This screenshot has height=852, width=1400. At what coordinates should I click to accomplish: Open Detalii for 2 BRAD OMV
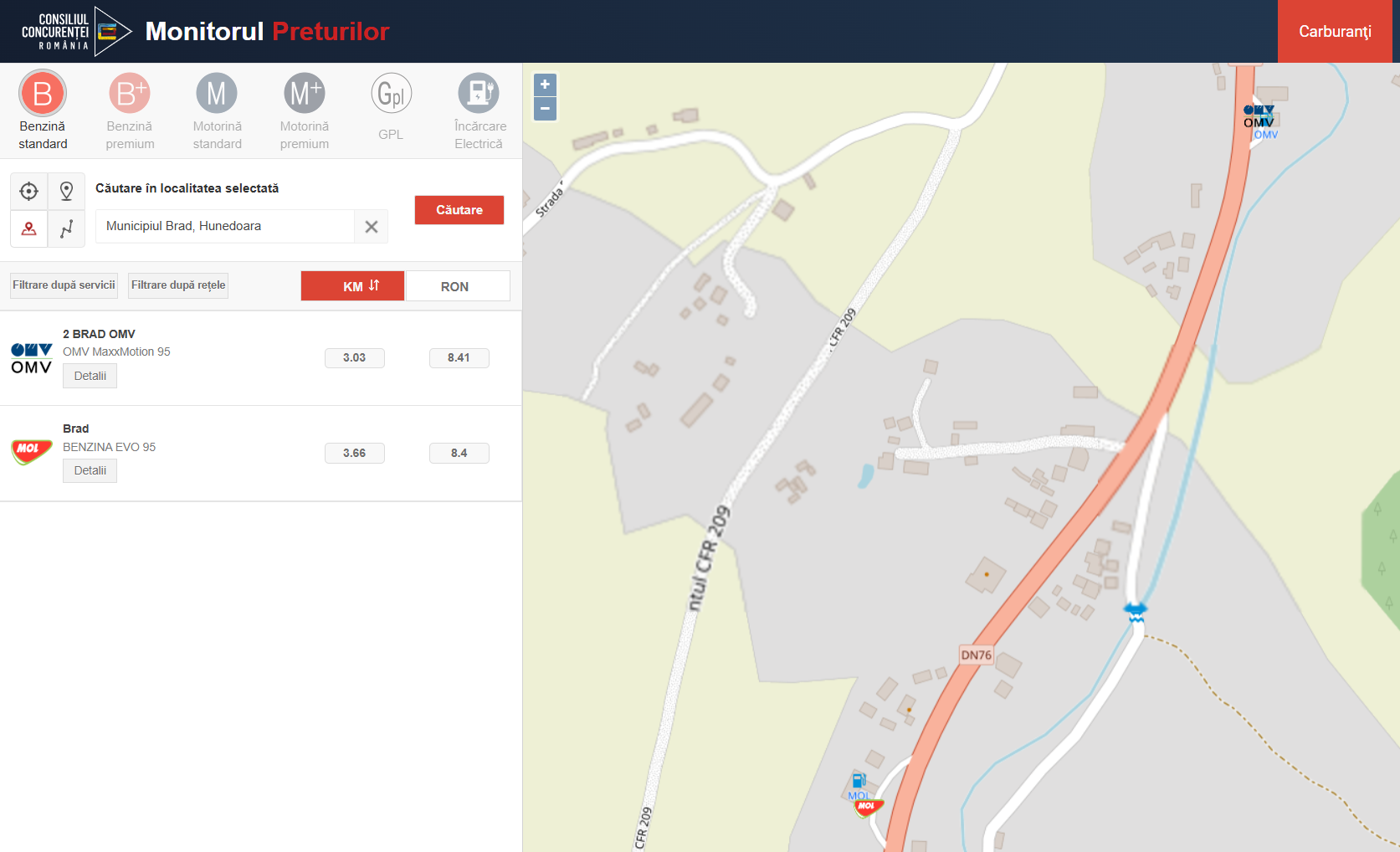[x=90, y=376]
